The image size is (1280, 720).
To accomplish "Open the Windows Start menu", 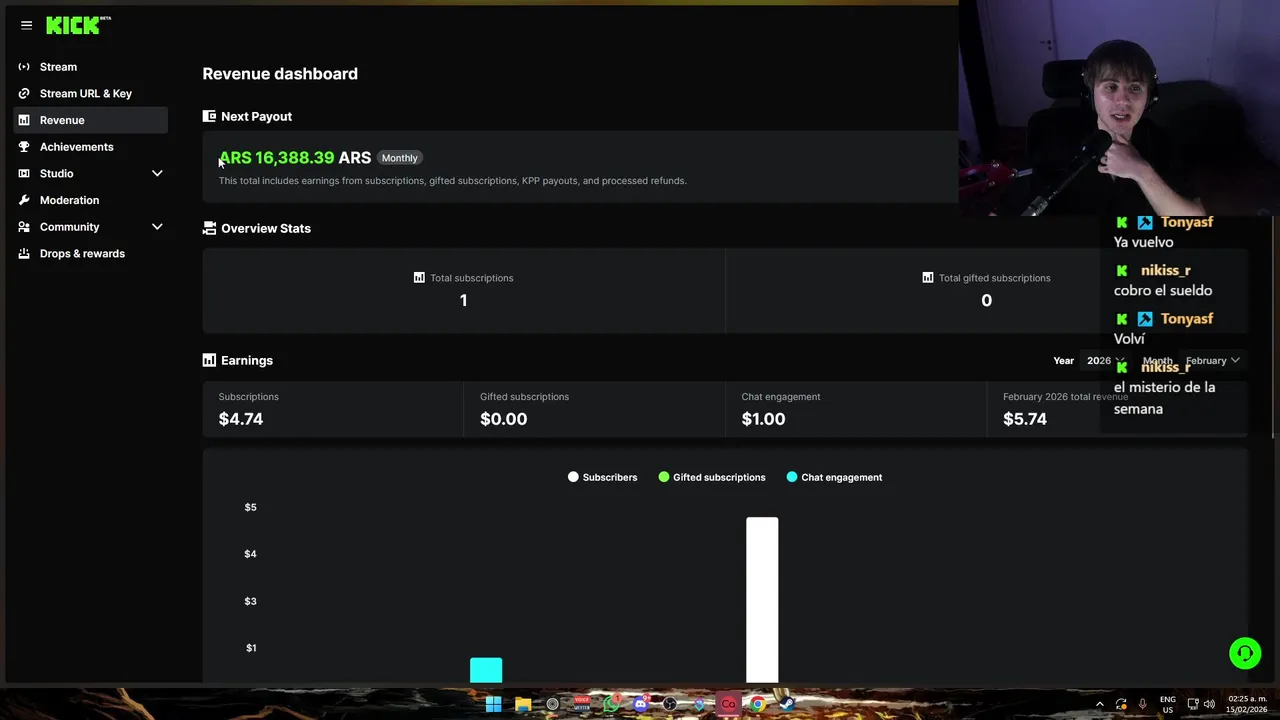I will coord(493,704).
